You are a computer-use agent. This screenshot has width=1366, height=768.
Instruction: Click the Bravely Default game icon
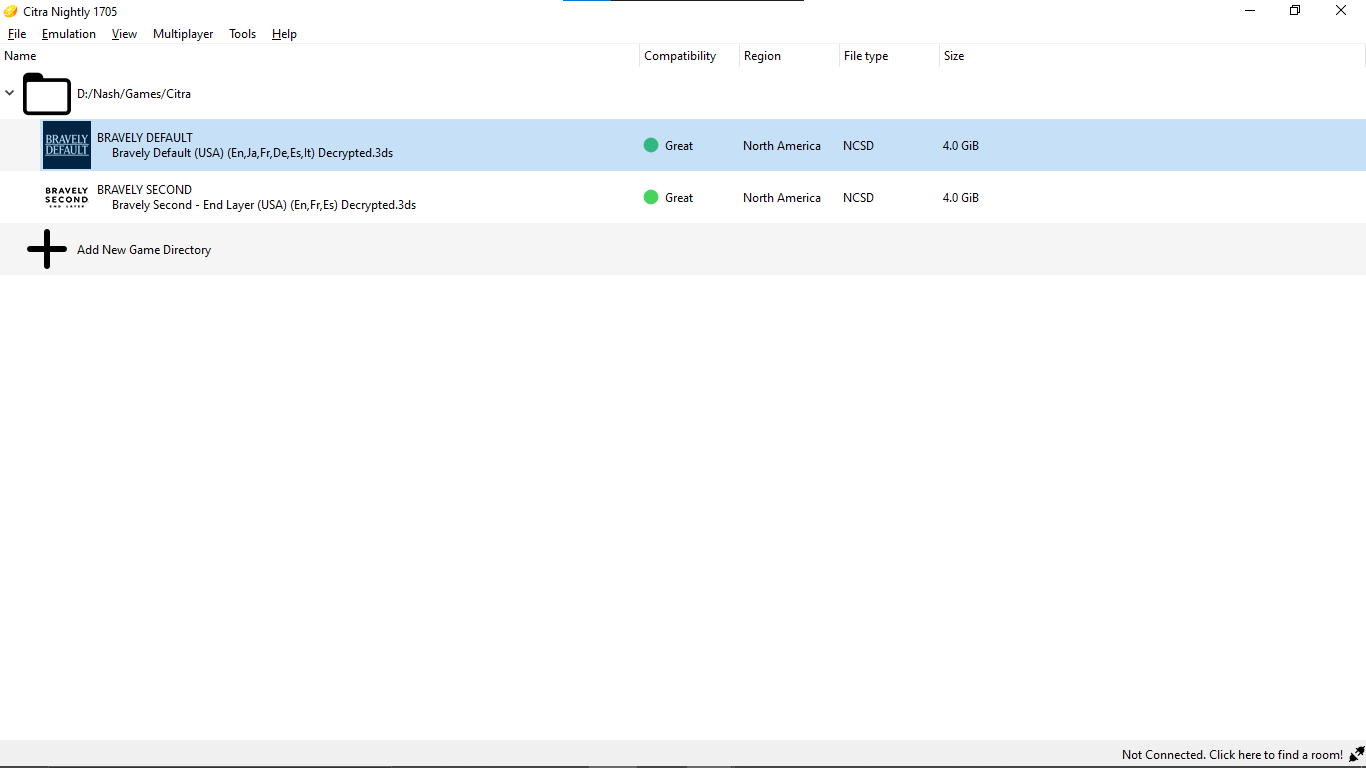[67, 145]
